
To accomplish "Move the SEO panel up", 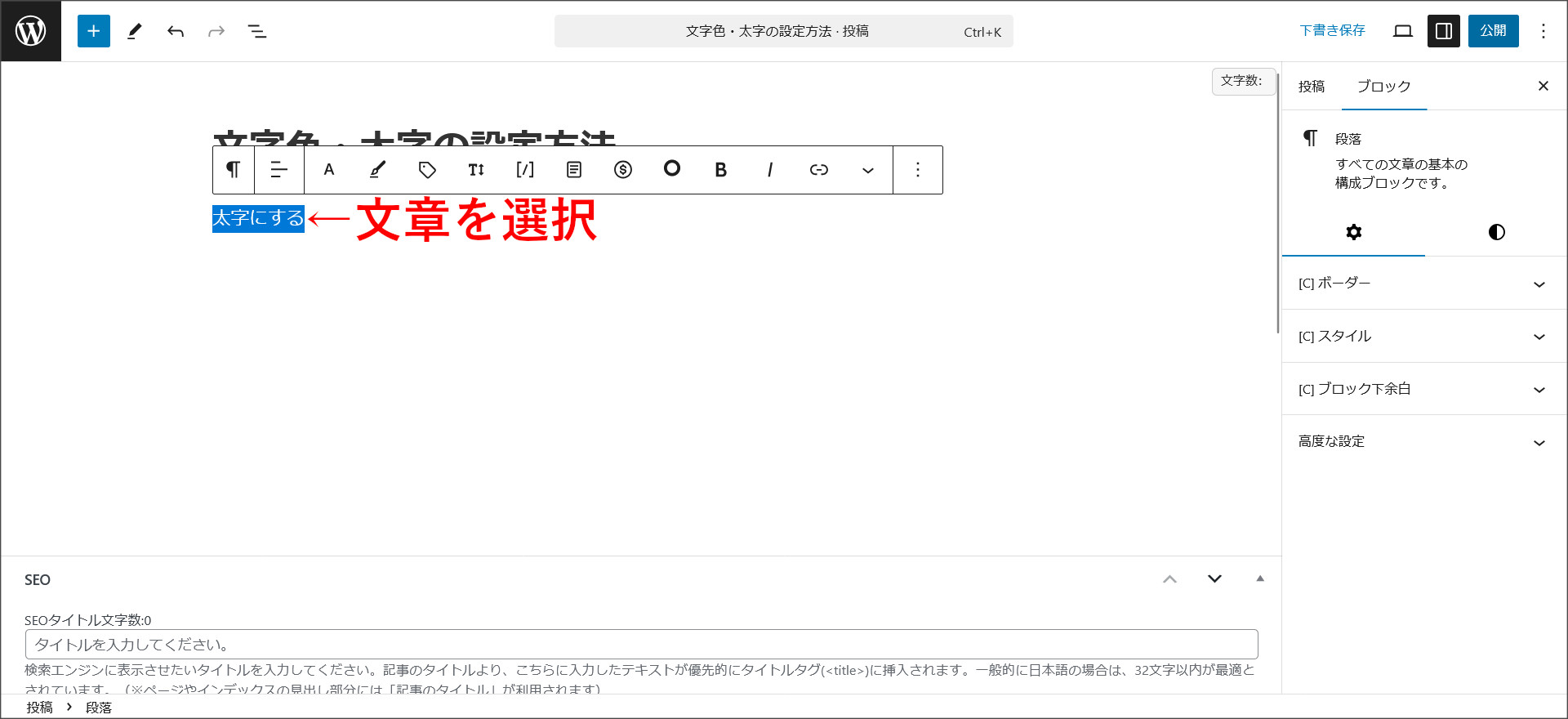I will coord(1170,579).
